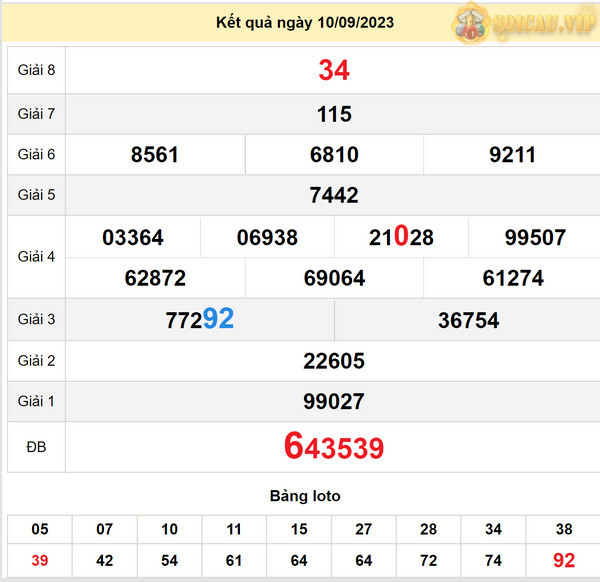Click the Giải 6 label
Viewport: 600px width, 582px height.
click(36, 154)
